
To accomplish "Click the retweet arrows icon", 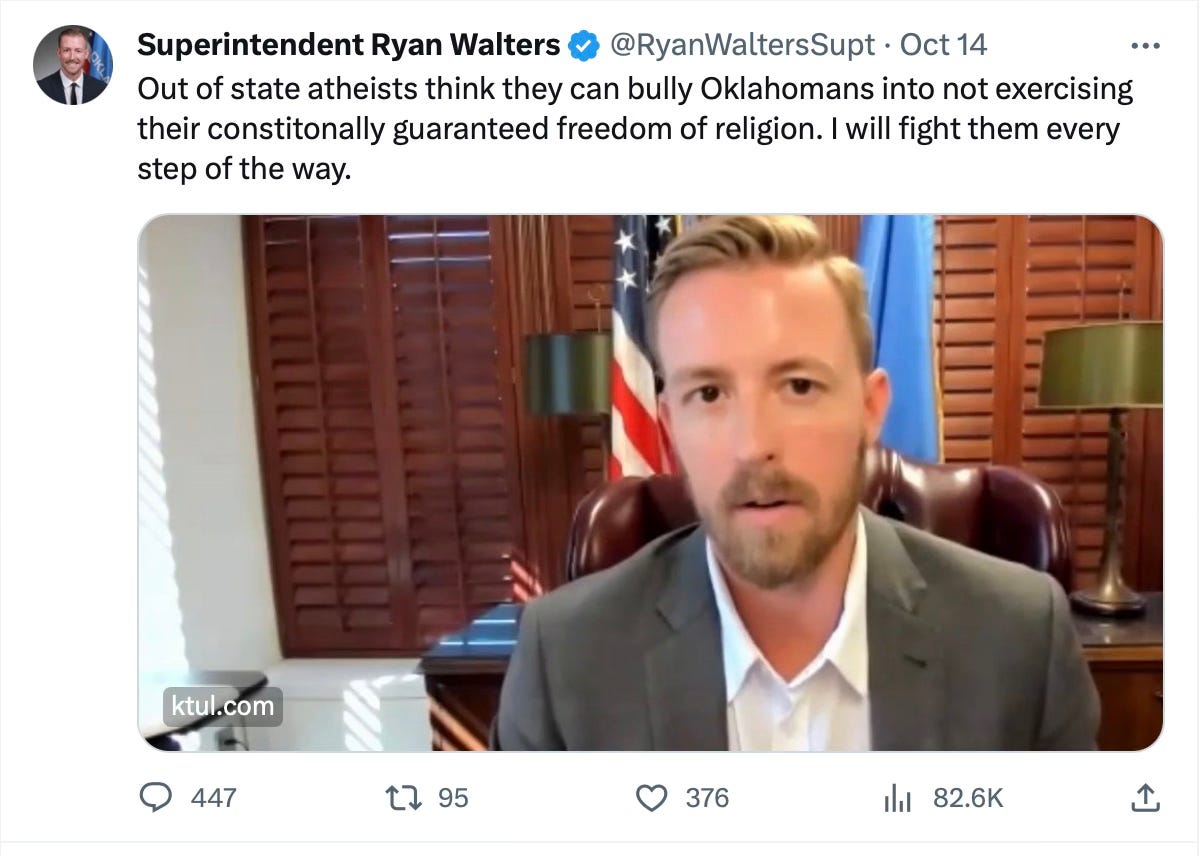I will 402,797.
